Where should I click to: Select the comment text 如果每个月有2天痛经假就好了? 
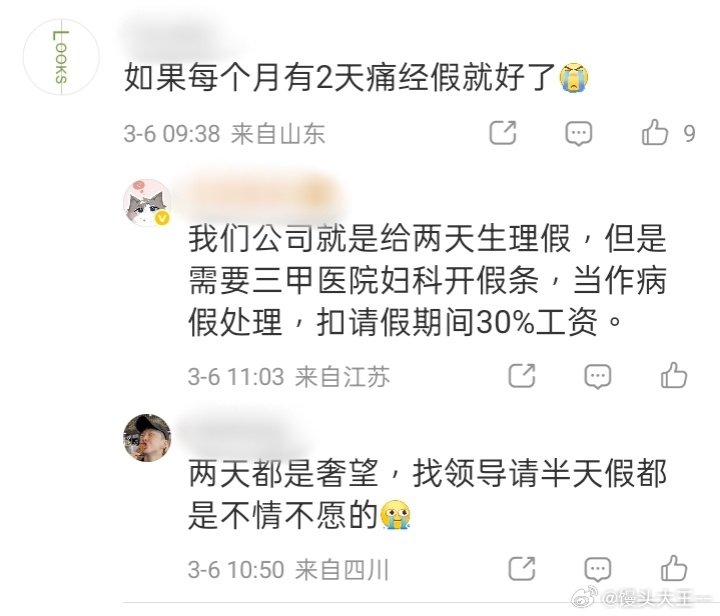[x=340, y=77]
